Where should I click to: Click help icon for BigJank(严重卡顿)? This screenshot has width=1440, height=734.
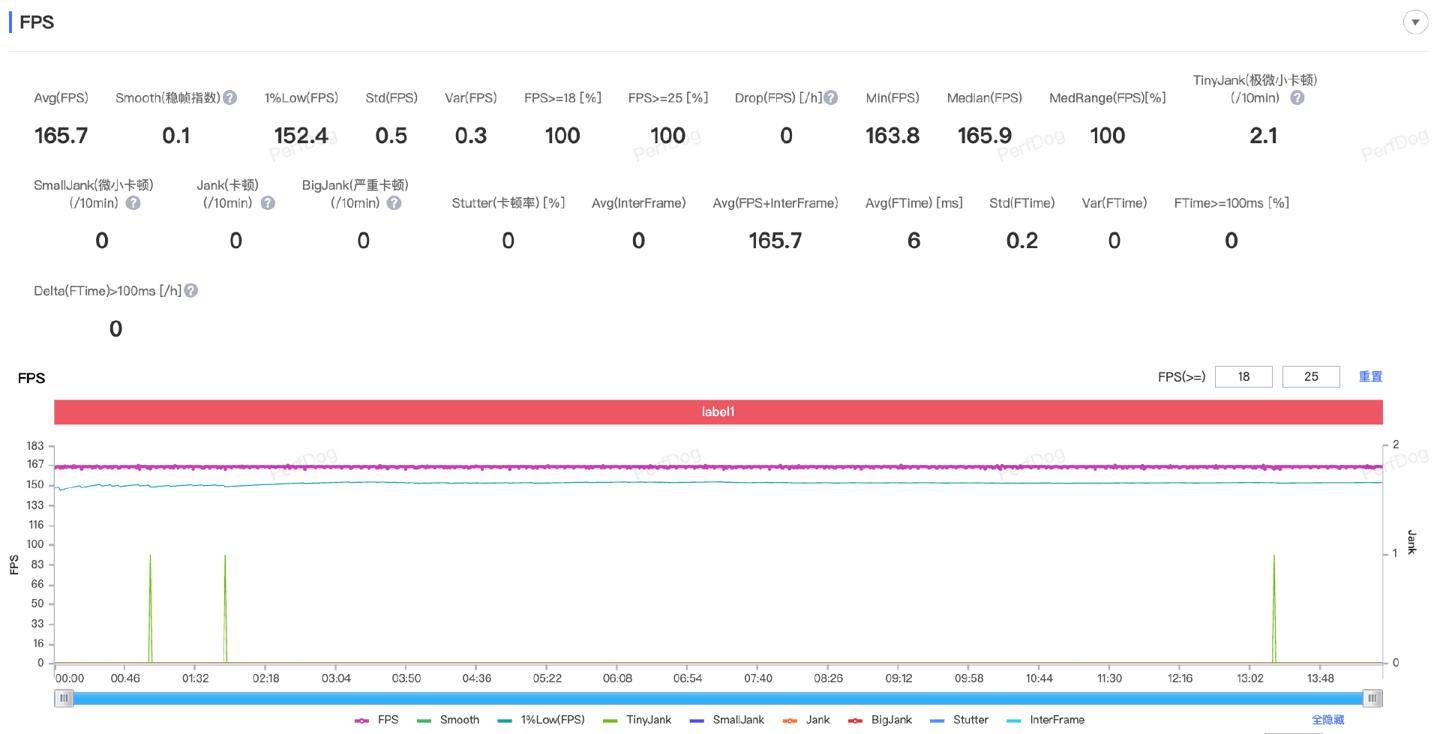pyautogui.click(x=394, y=203)
